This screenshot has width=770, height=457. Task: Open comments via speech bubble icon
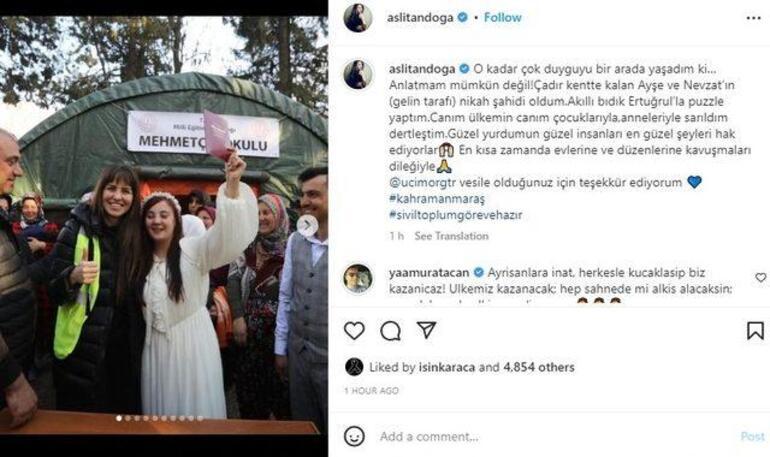click(390, 331)
